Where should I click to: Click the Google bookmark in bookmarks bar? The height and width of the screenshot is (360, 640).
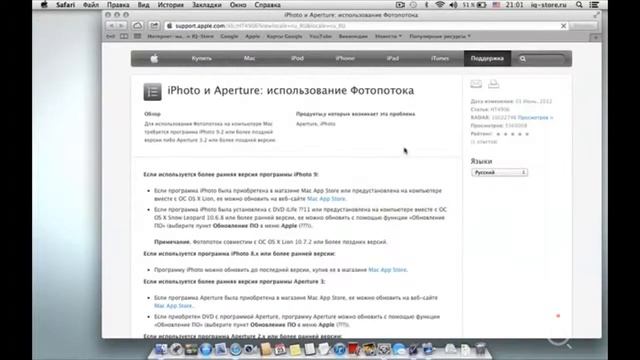[229, 36]
